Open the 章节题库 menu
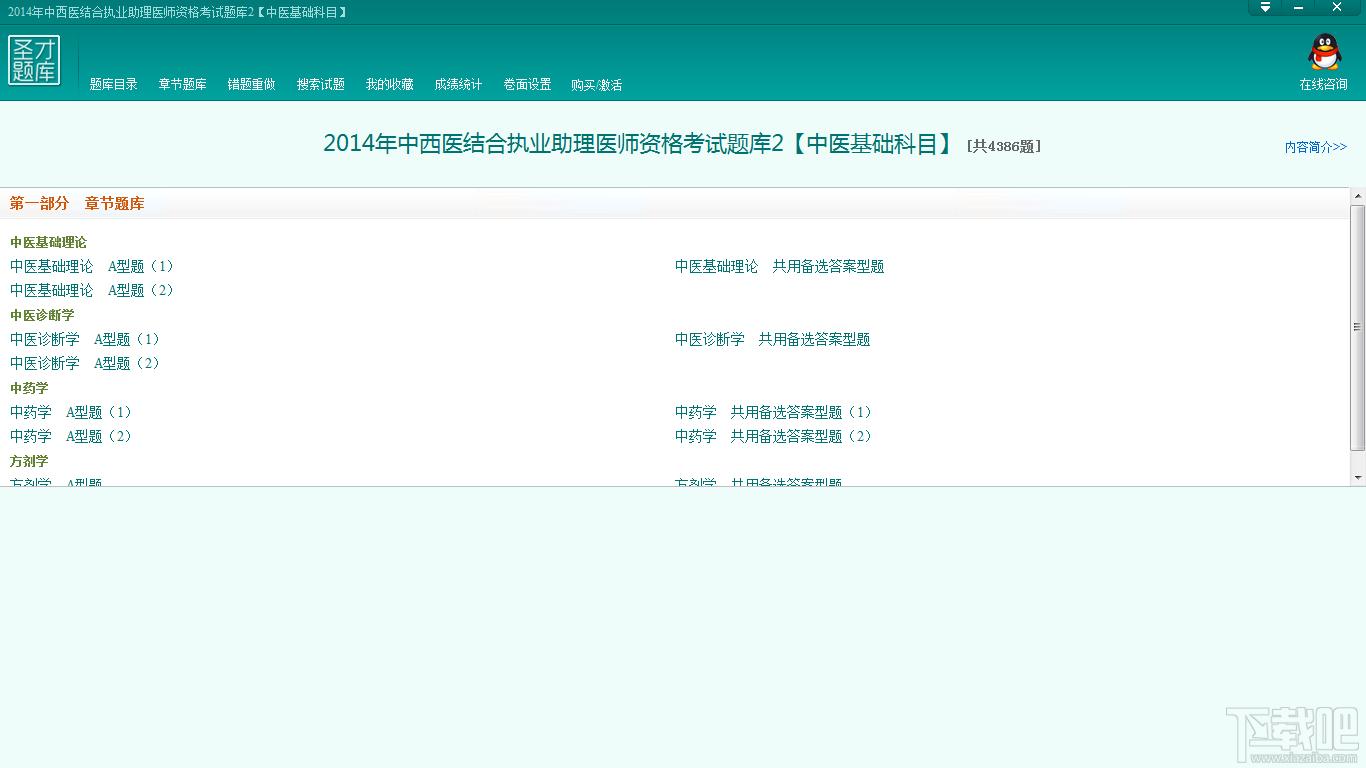Viewport: 1366px width, 768px height. coord(182,85)
